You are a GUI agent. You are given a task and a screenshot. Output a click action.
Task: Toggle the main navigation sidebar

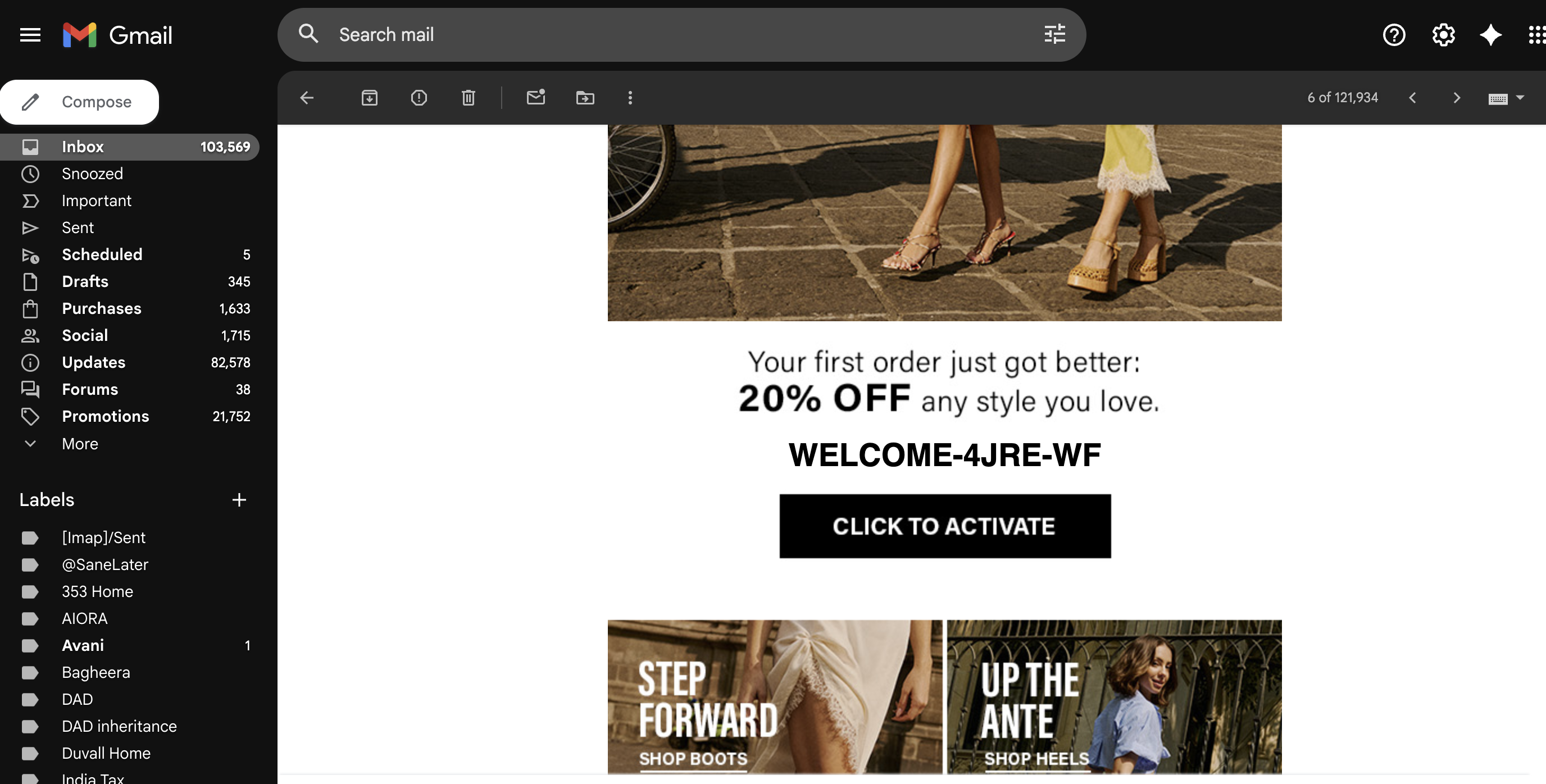click(29, 35)
